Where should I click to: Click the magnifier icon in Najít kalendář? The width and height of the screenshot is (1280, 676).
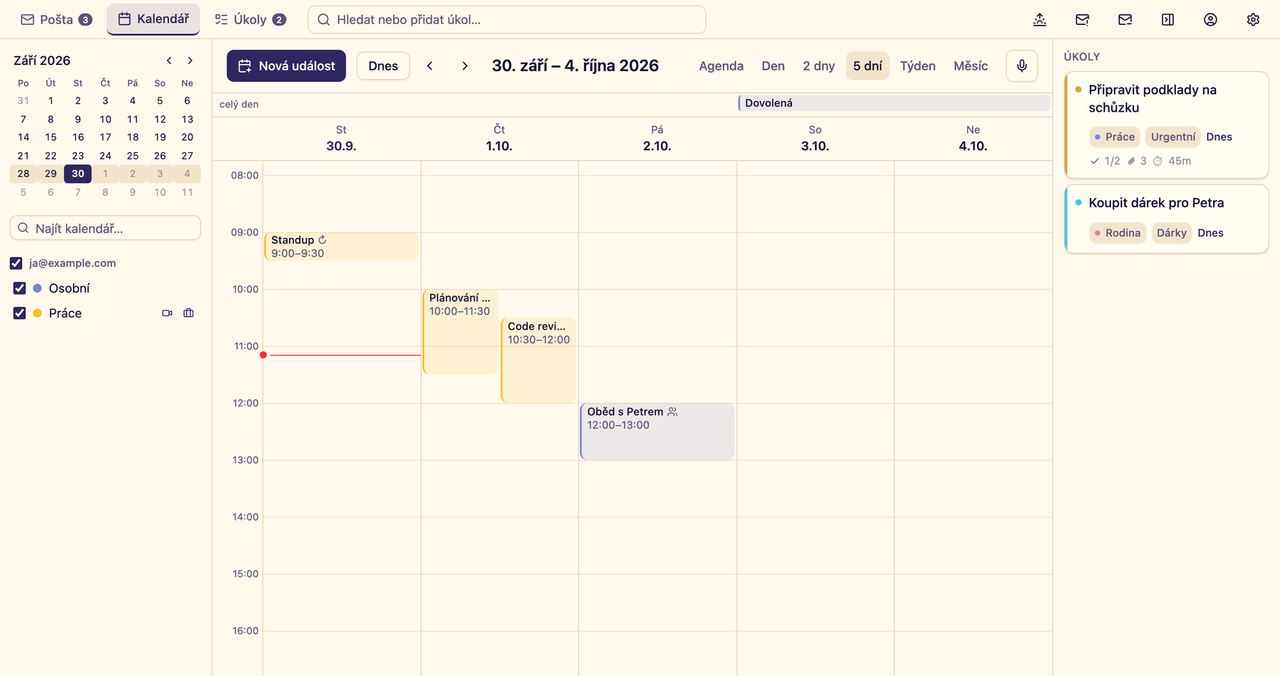coord(24,229)
